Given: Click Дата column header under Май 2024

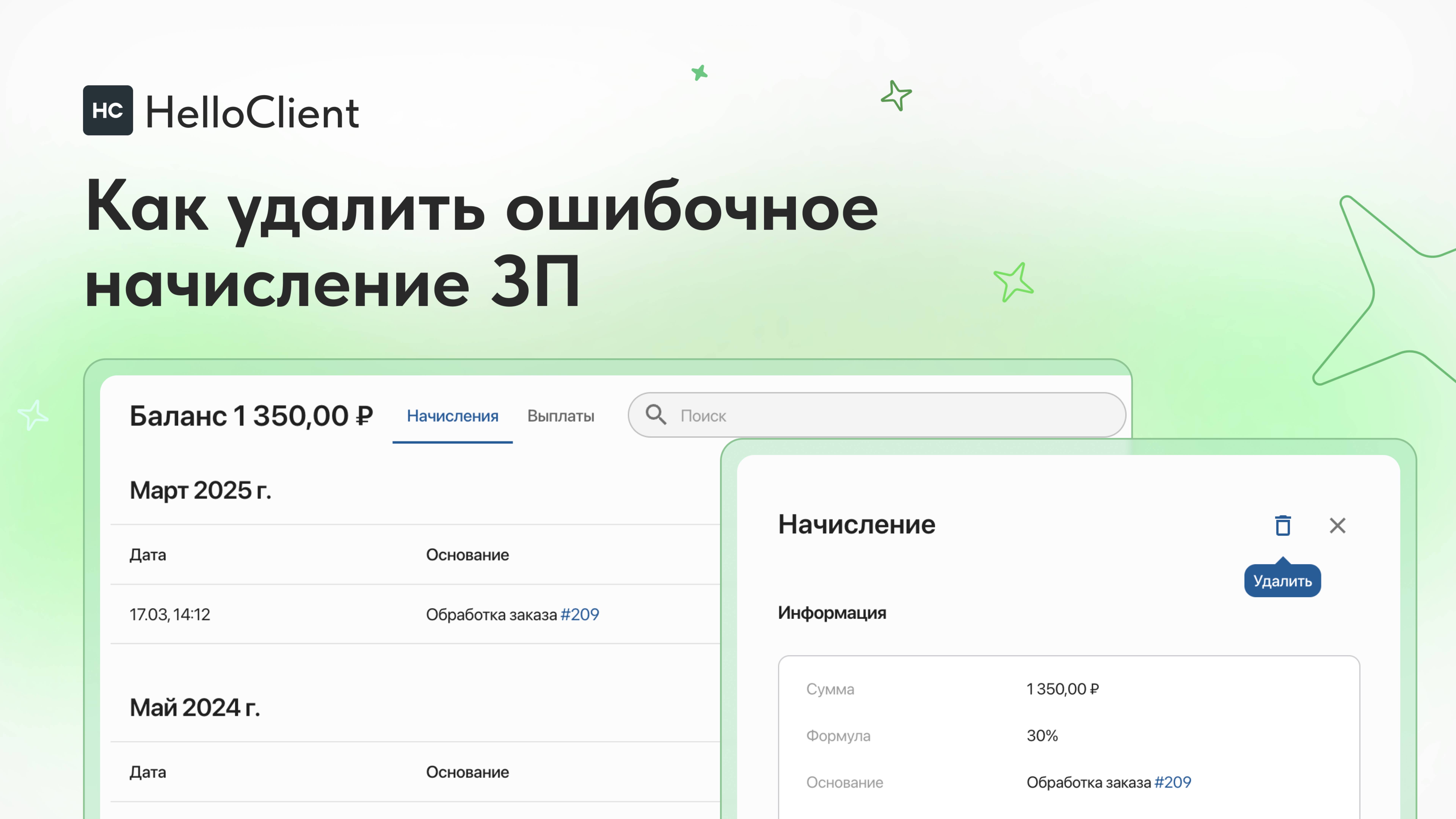Looking at the screenshot, I should 147,772.
